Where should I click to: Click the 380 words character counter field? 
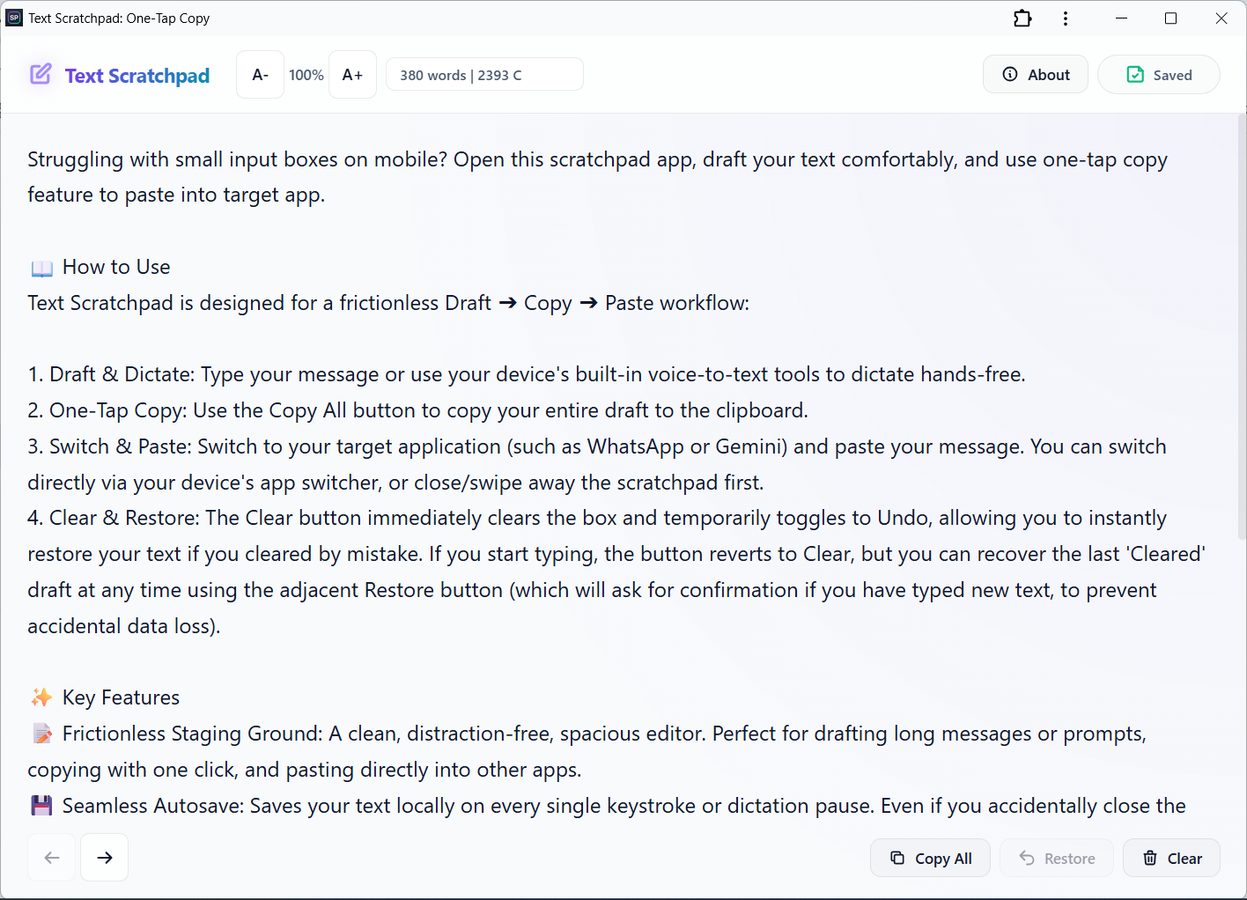click(484, 75)
